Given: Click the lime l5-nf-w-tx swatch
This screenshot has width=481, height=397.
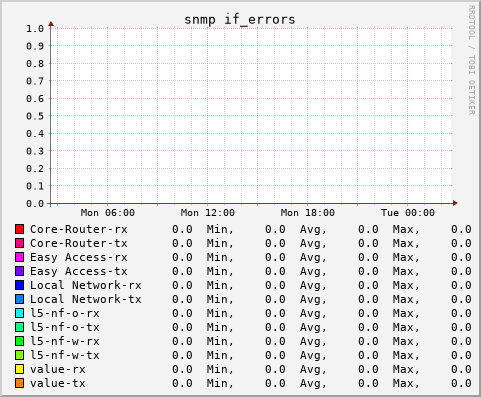Looking at the screenshot, I should (20, 355).
